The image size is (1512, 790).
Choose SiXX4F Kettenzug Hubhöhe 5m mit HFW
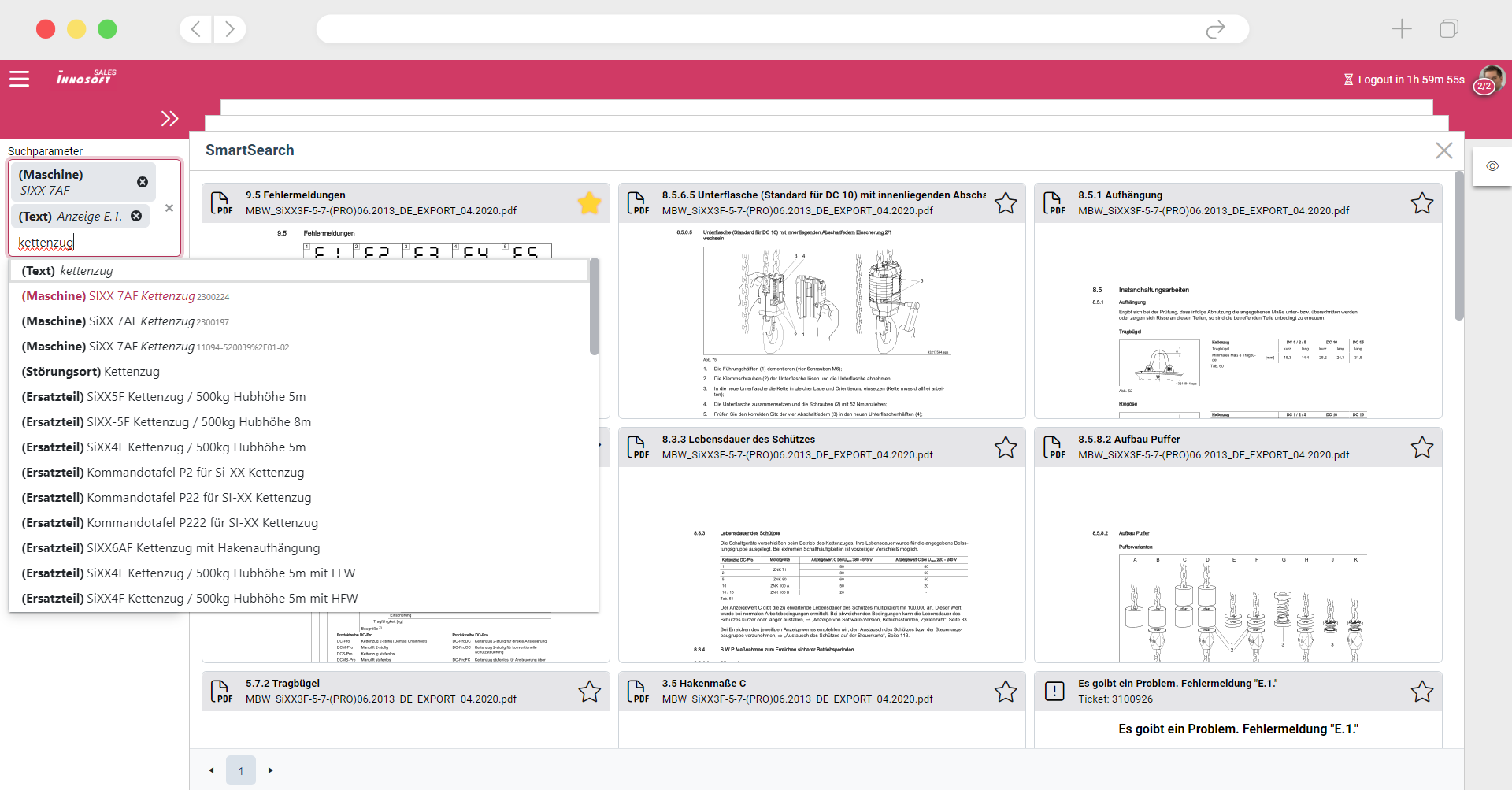tap(299, 599)
